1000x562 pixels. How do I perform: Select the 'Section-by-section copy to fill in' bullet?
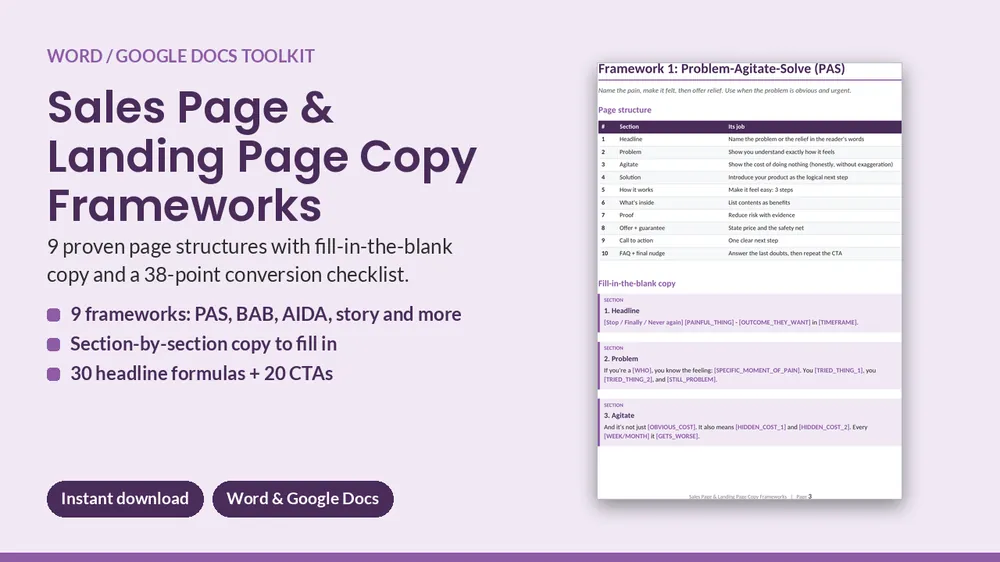coord(203,344)
